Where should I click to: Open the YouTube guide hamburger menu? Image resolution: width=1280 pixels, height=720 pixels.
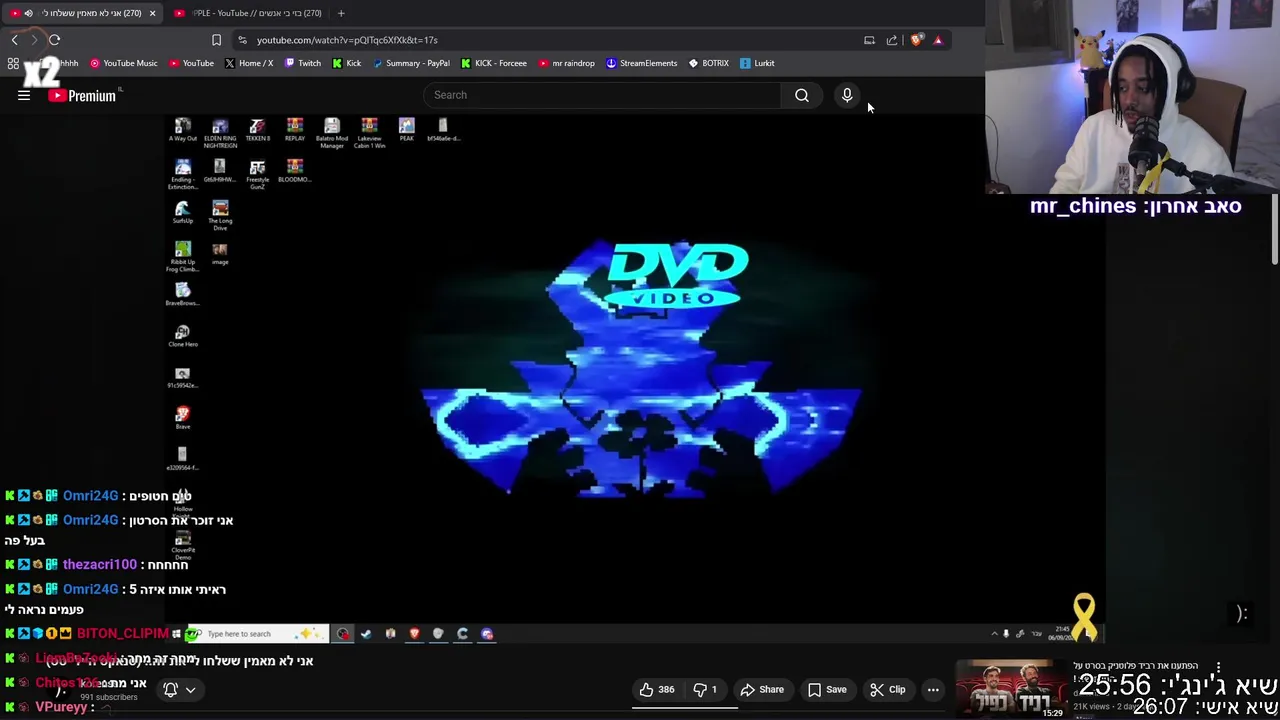(x=24, y=95)
